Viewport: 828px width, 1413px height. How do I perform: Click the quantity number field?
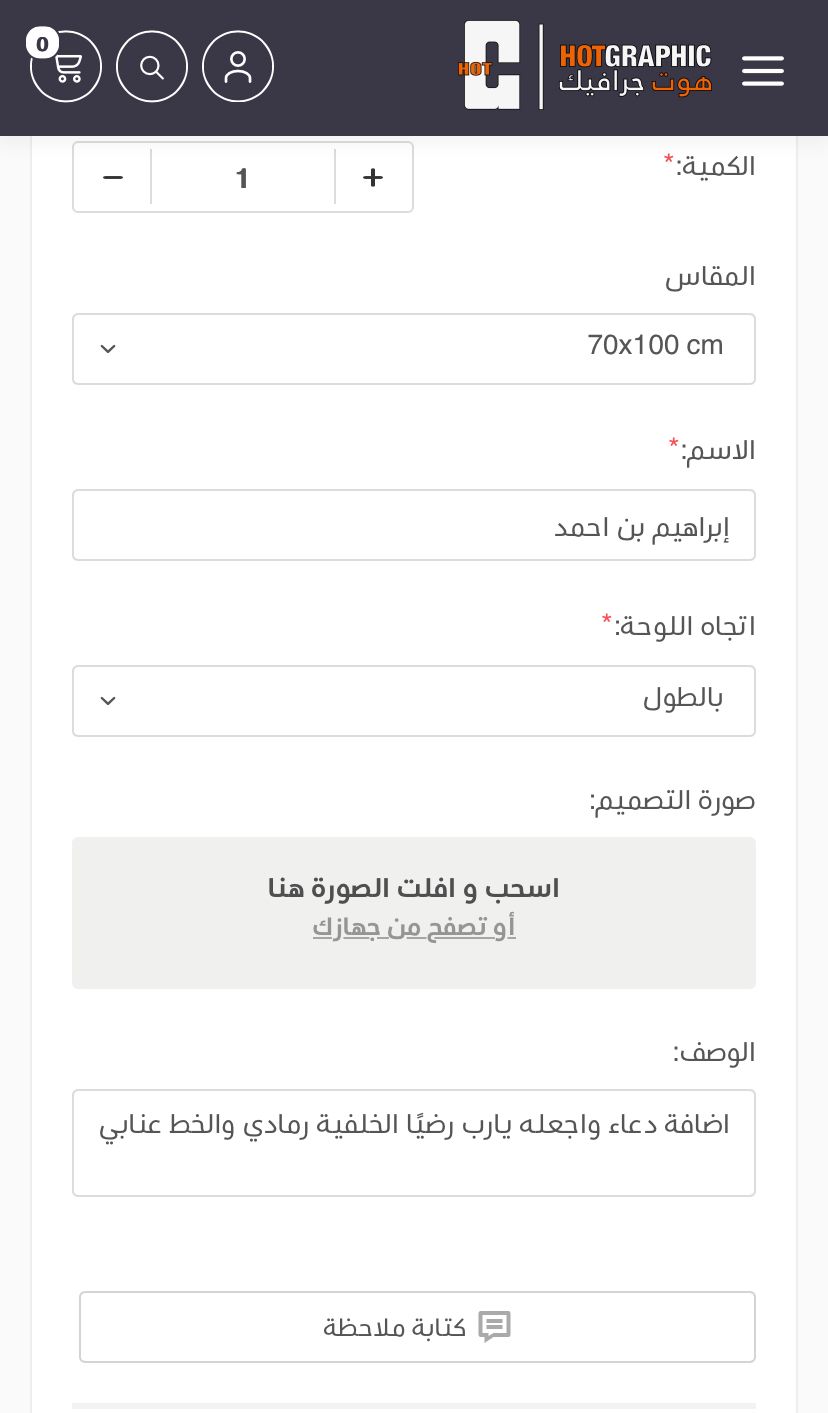[242, 178]
